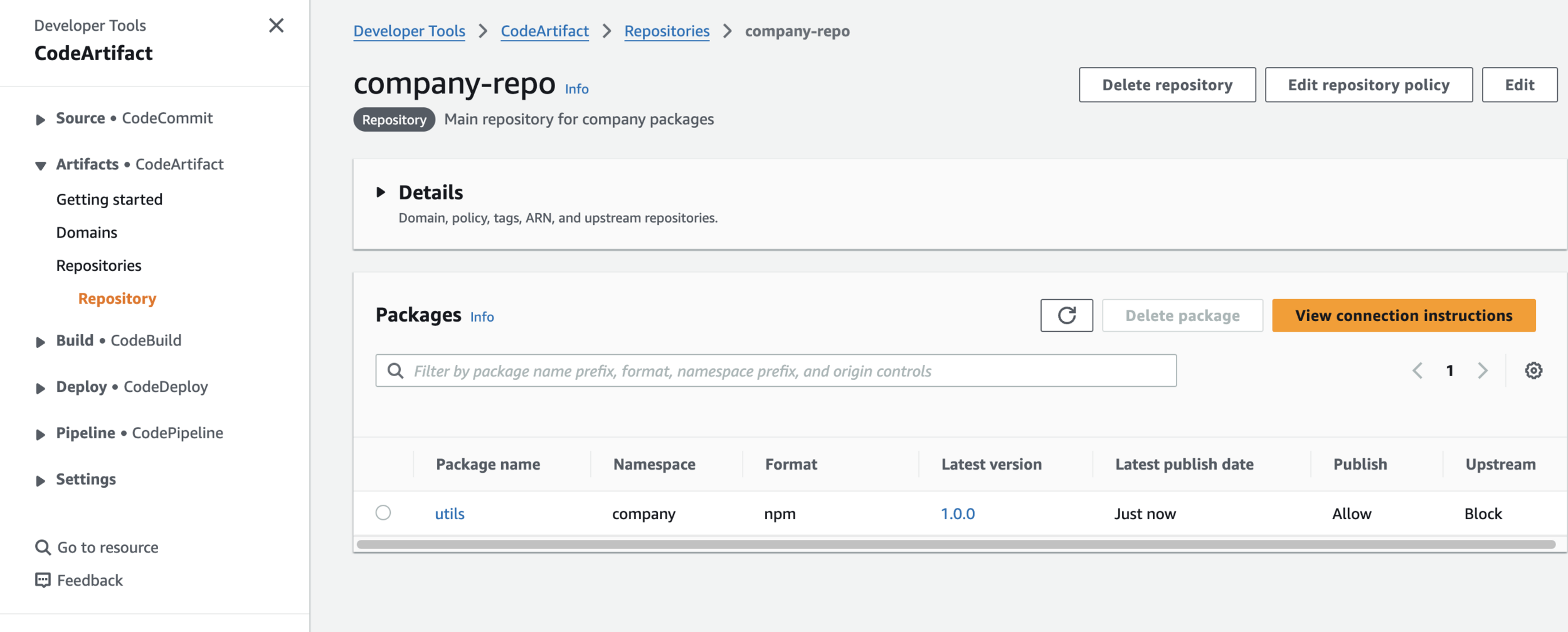Screen dimensions: 1568x632
Task: Expand the Source CodeCommit section
Action: [x=40, y=119]
